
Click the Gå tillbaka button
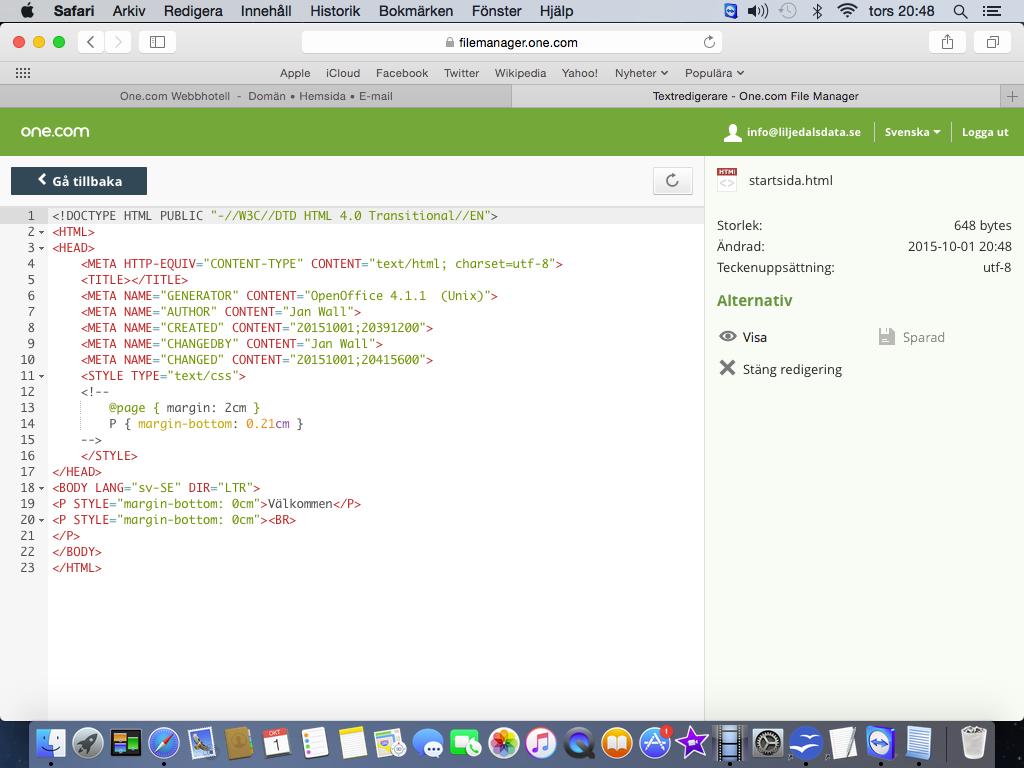point(79,181)
